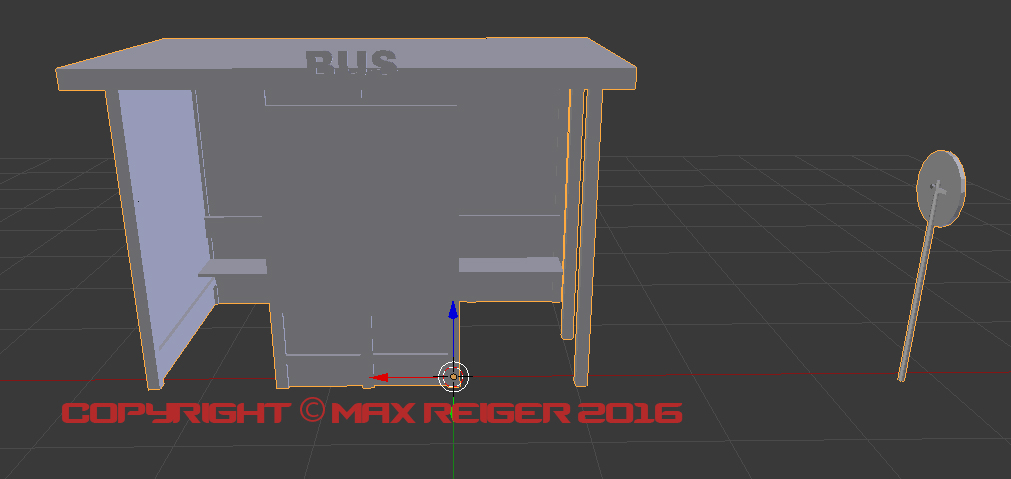
Task: Select the left bench seat in the shelter
Action: tap(233, 267)
